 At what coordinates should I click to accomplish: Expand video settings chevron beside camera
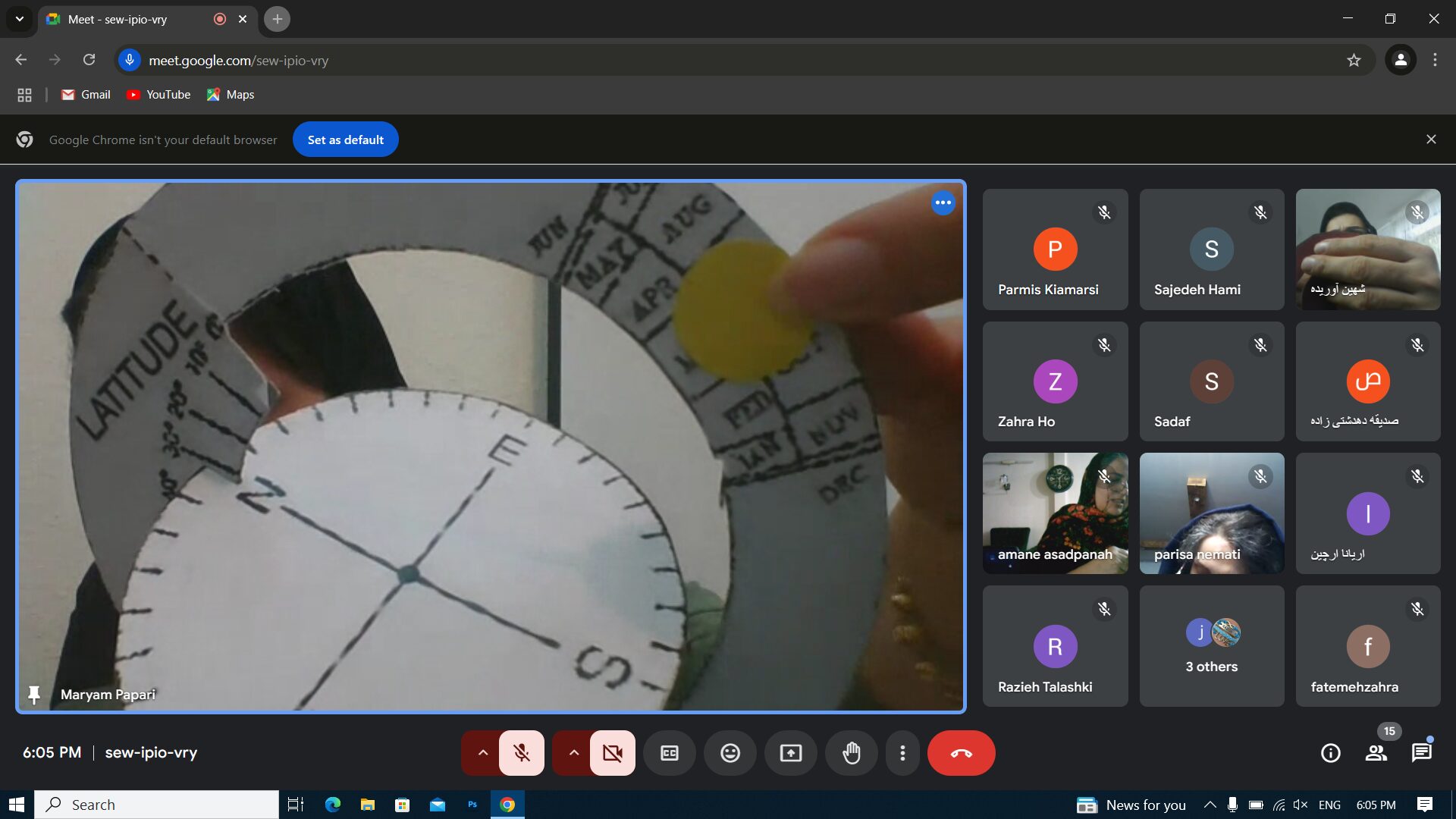tap(573, 753)
